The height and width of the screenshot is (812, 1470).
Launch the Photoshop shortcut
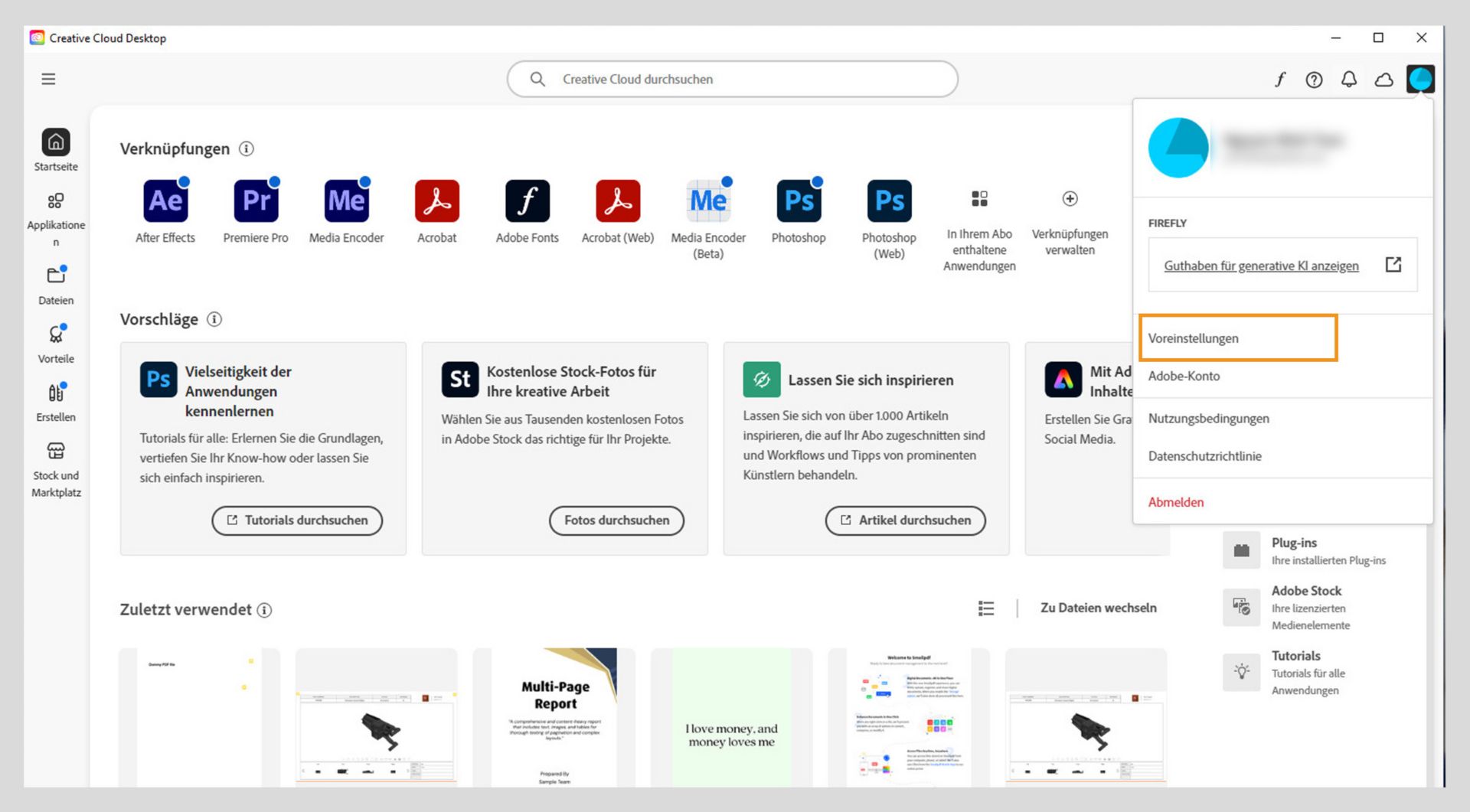click(799, 201)
